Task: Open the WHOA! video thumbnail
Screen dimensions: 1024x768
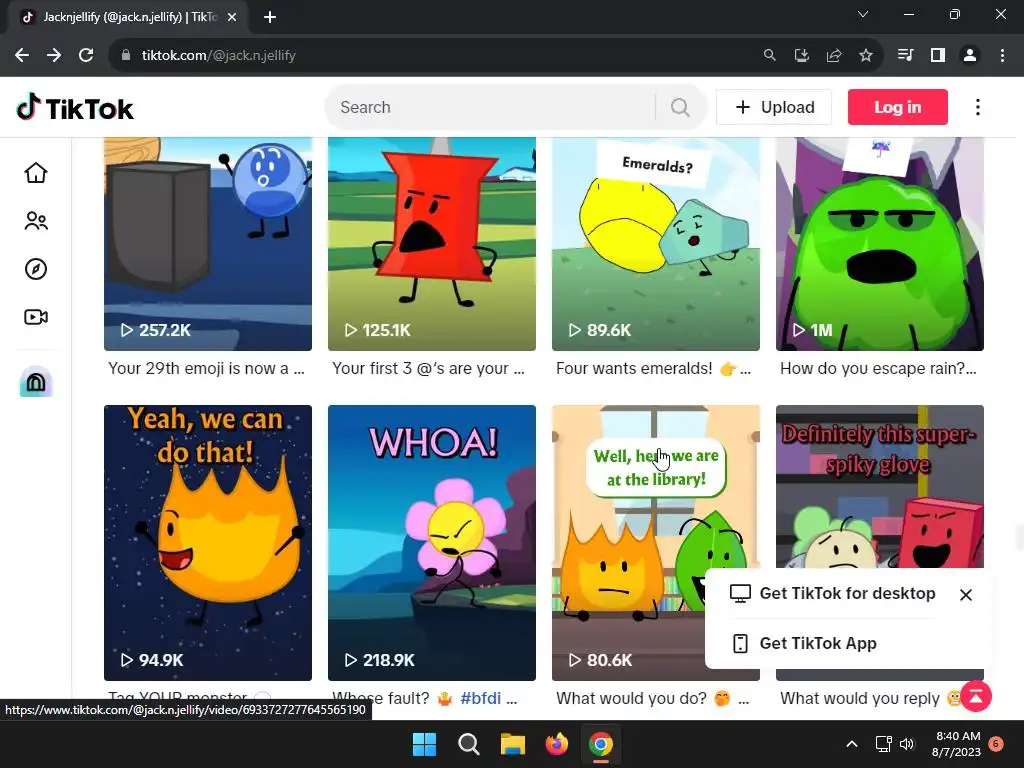Action: (432, 543)
